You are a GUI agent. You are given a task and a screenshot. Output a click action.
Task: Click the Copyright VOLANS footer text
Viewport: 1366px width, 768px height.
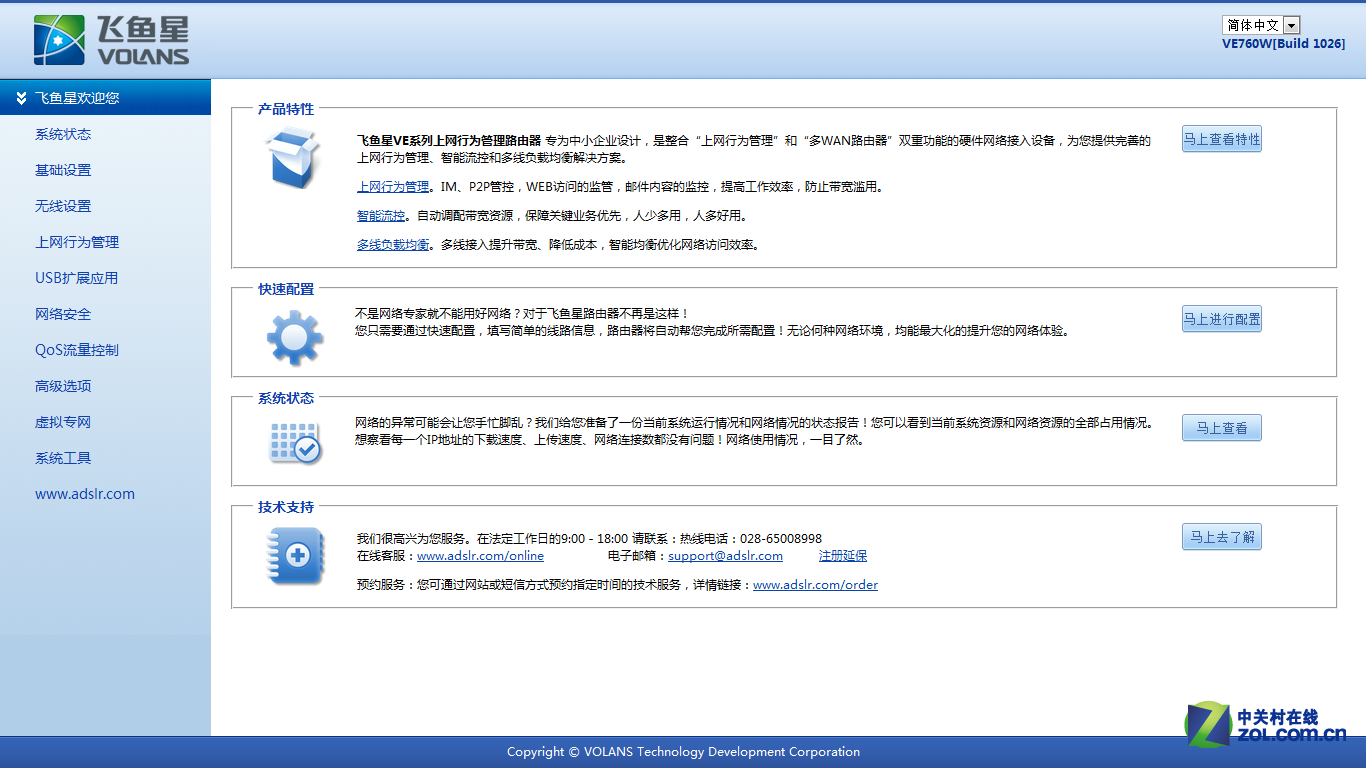point(683,752)
